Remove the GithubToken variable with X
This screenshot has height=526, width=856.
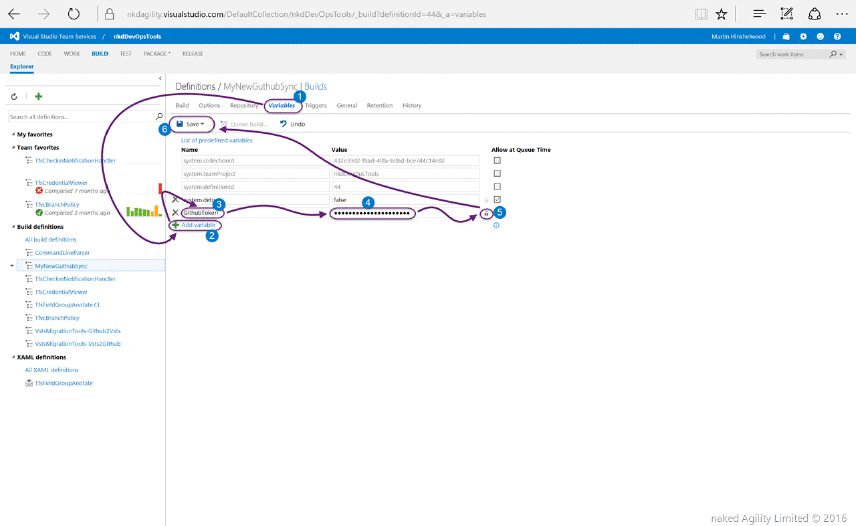pos(175,213)
